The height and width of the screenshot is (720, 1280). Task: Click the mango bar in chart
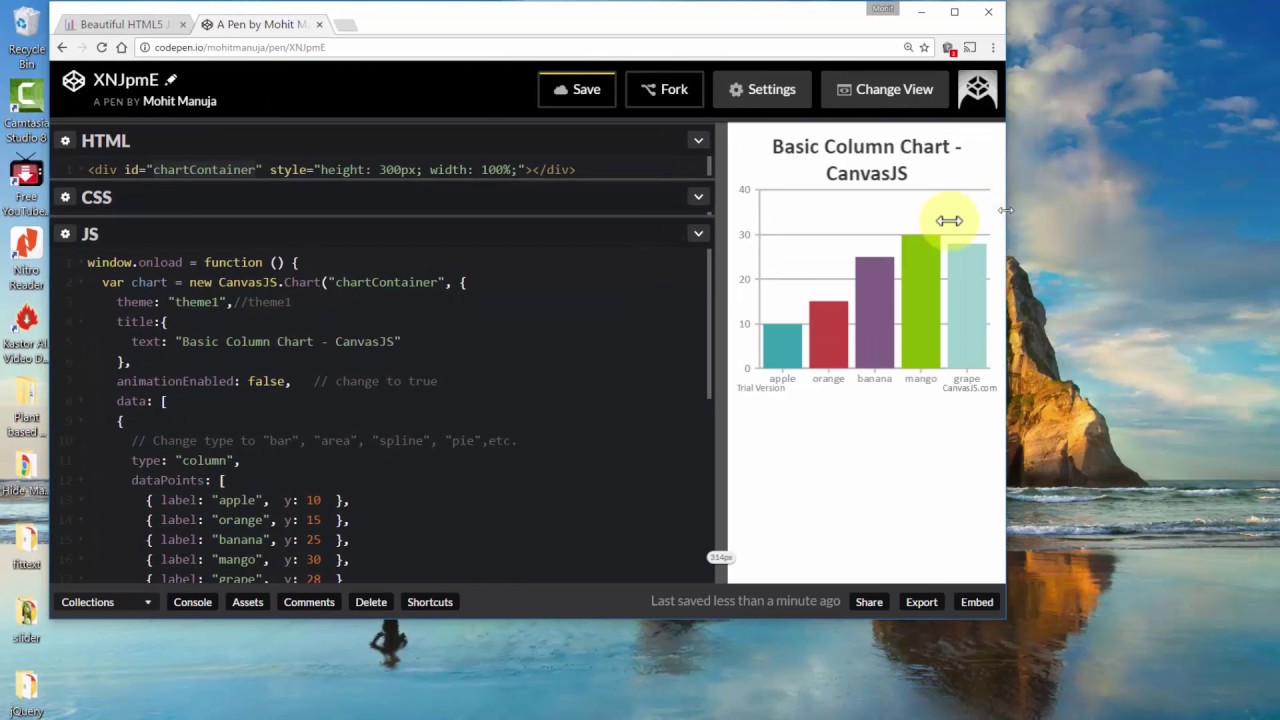pos(920,301)
